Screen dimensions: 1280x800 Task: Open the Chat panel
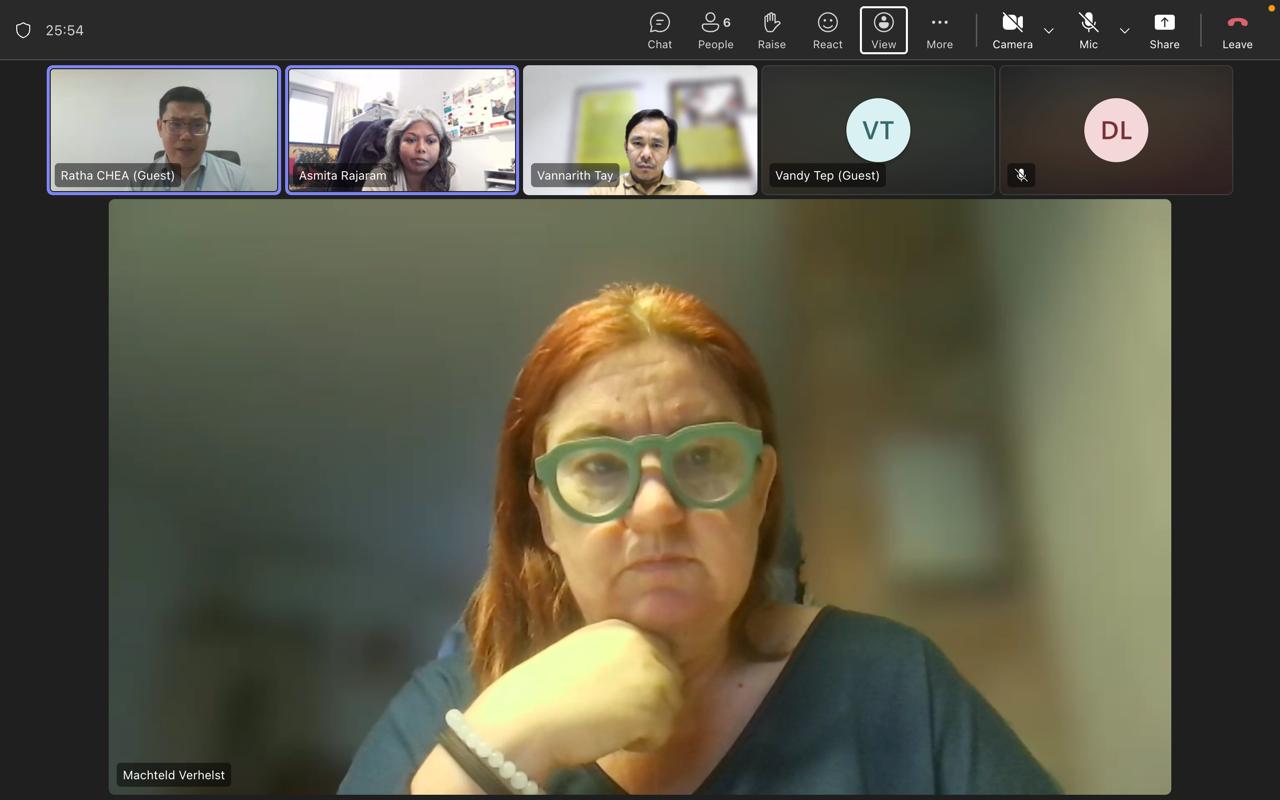(659, 30)
